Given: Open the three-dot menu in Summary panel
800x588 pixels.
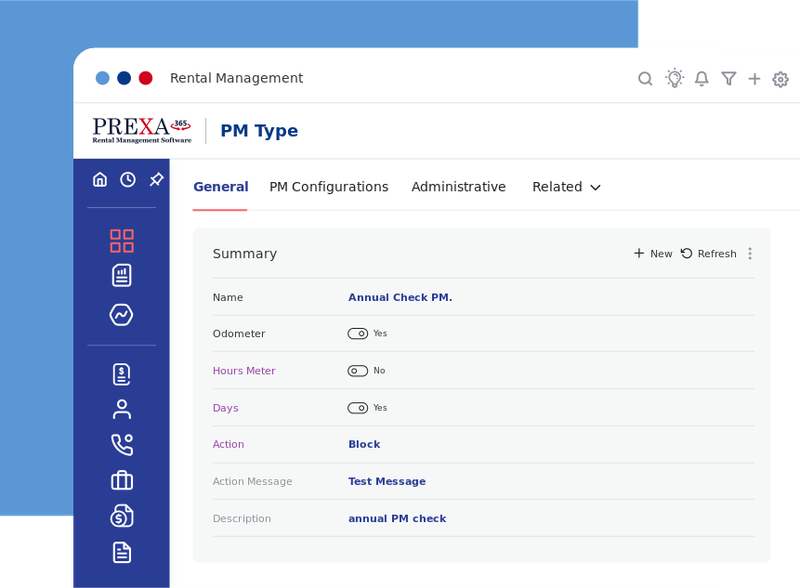Looking at the screenshot, I should pyautogui.click(x=750, y=253).
